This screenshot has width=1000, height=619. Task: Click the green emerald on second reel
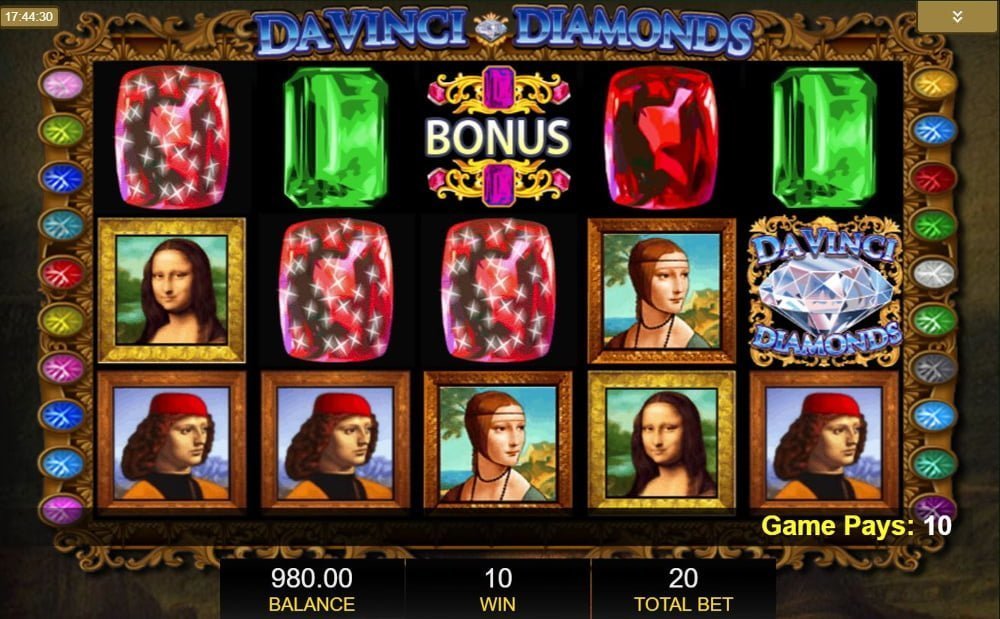coord(335,137)
